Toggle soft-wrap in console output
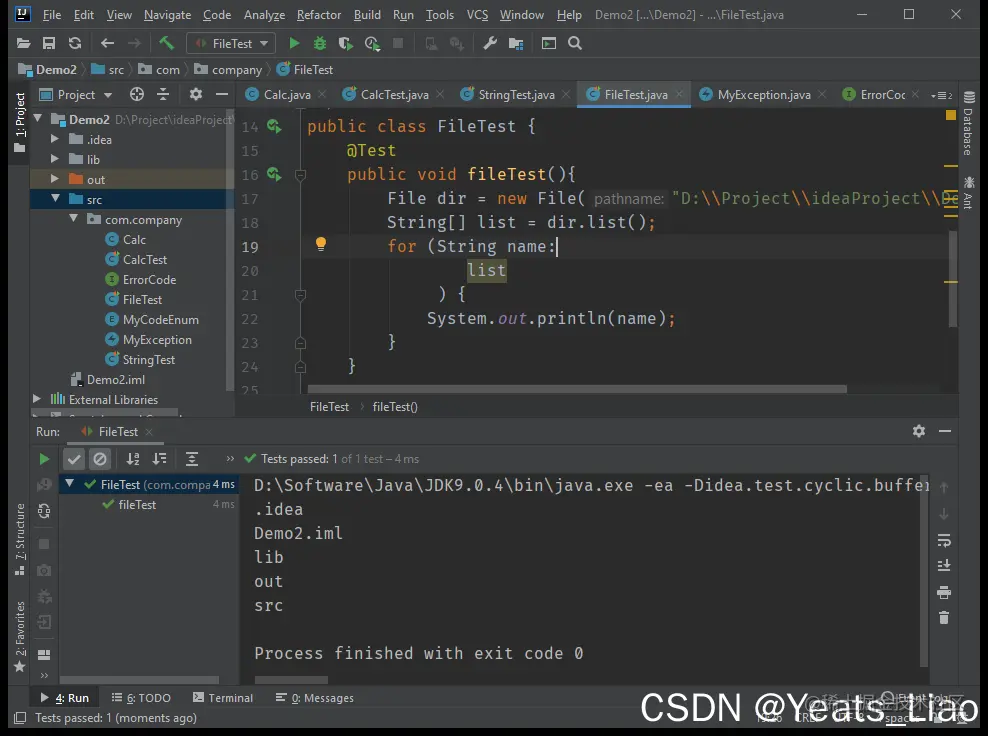The width and height of the screenshot is (988, 736). (x=944, y=540)
